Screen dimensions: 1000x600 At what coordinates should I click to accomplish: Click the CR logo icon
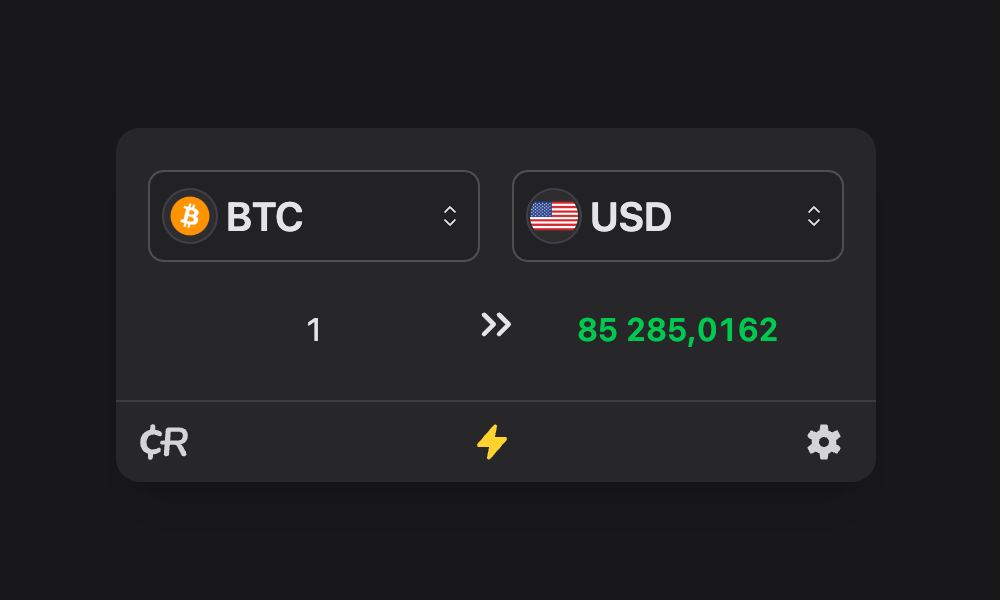(x=164, y=442)
